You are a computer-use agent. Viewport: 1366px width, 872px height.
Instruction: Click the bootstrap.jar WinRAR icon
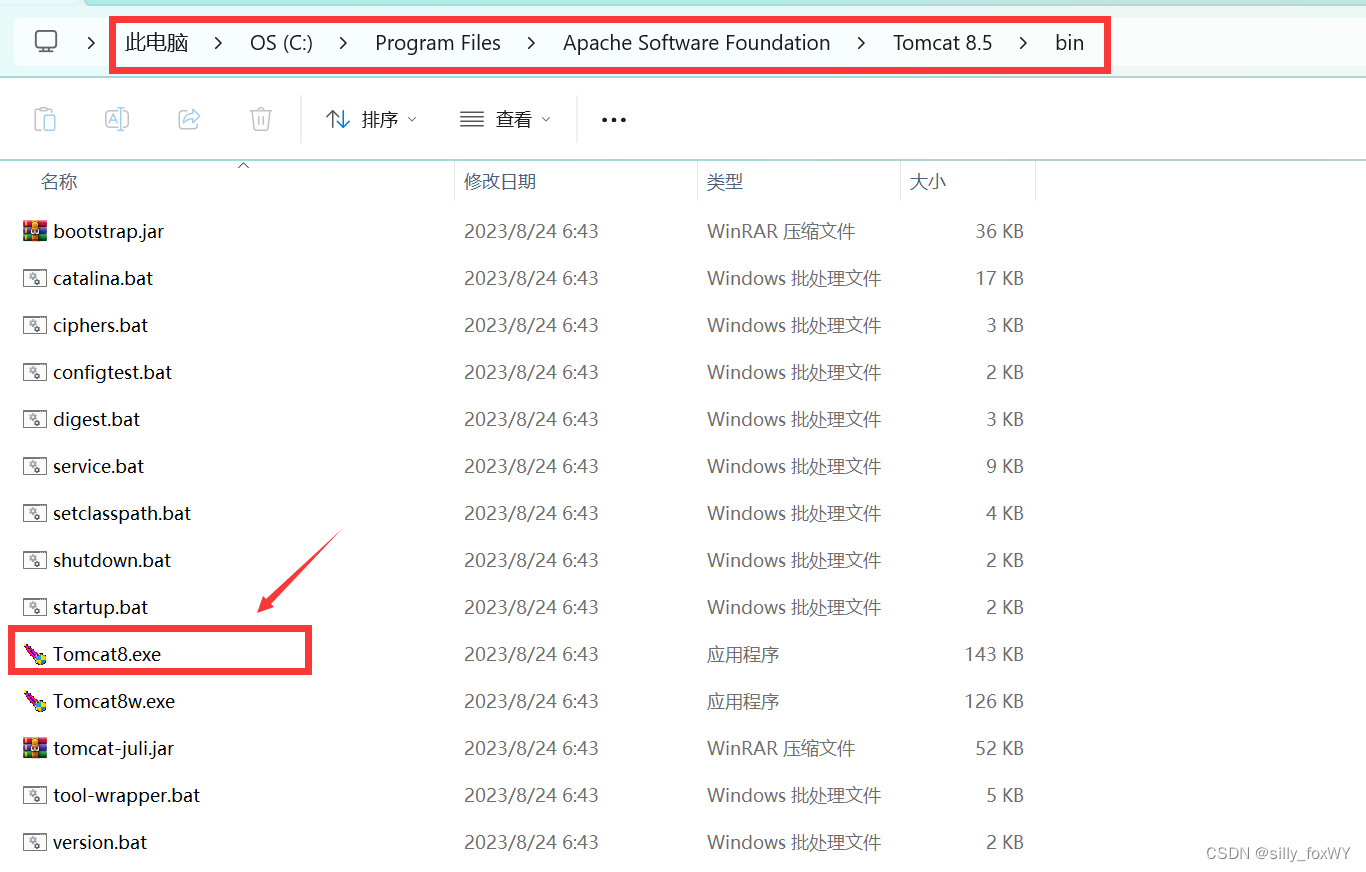[x=35, y=231]
